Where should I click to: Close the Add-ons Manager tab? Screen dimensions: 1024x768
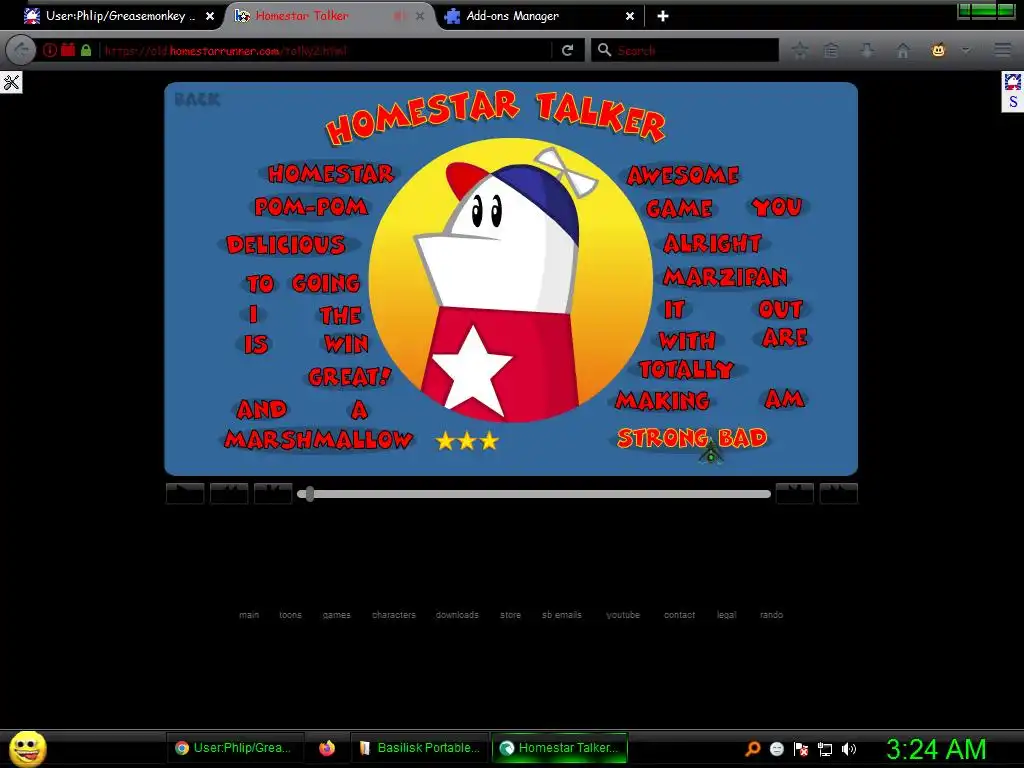(x=630, y=16)
